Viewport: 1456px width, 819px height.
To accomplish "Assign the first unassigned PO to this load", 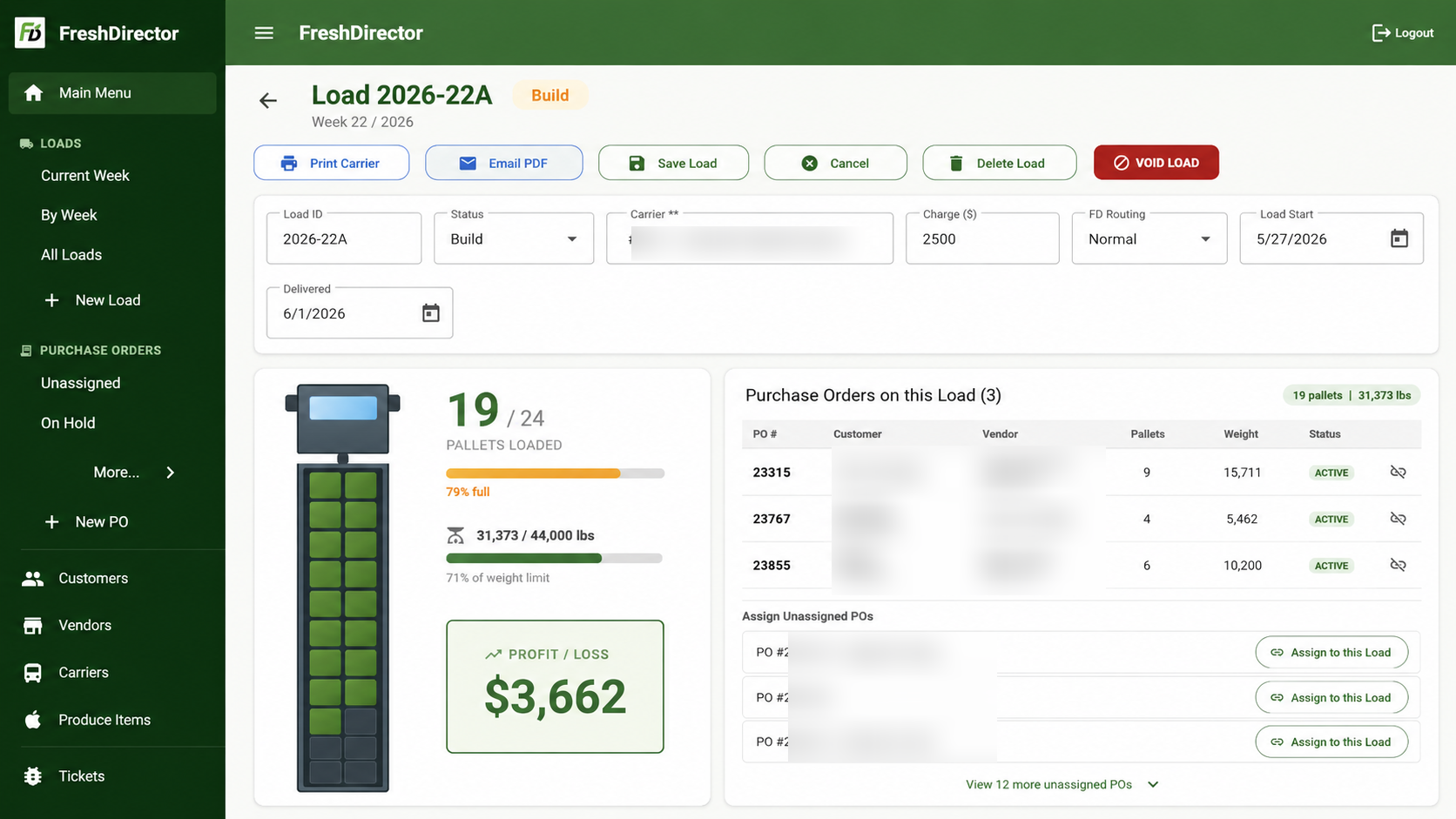I will tap(1331, 653).
